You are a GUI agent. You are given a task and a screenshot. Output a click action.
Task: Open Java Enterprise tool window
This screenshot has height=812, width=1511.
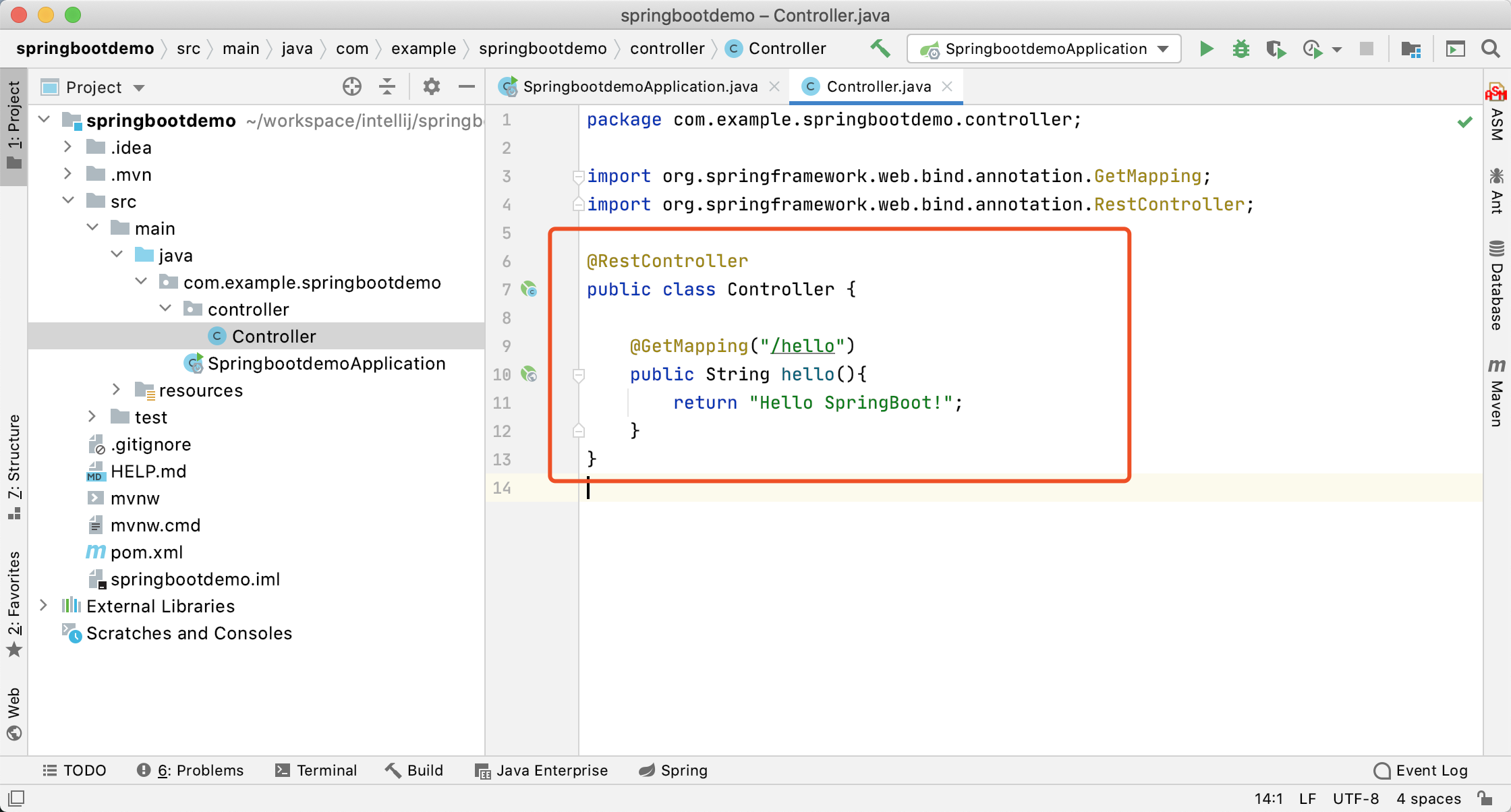pos(541,770)
